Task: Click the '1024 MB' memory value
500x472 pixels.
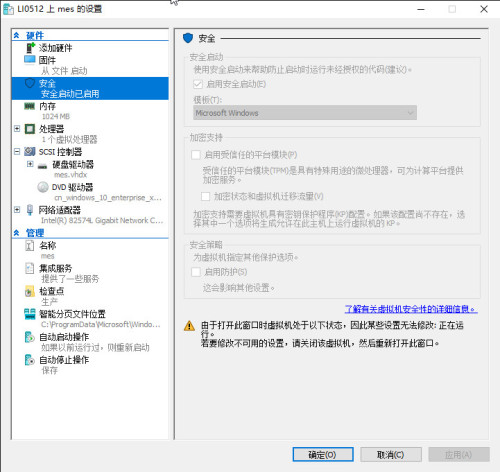Action: [x=56, y=116]
